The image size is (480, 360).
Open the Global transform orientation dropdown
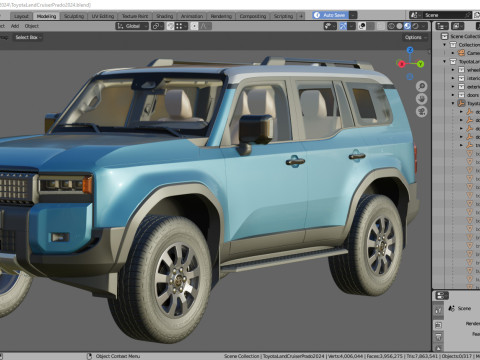point(132,26)
